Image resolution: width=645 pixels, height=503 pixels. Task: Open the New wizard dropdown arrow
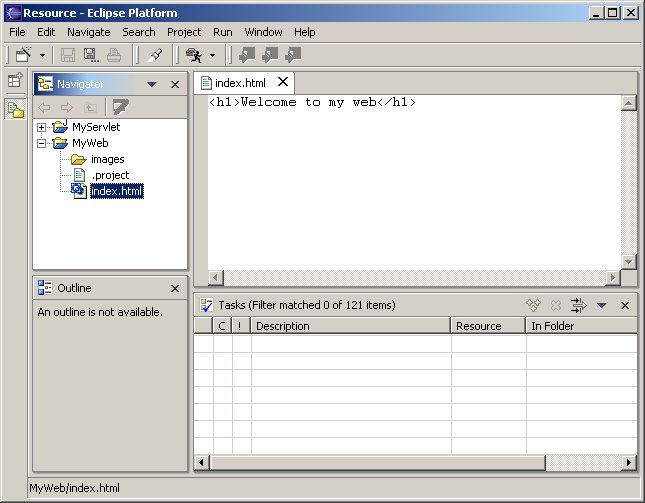pos(42,55)
